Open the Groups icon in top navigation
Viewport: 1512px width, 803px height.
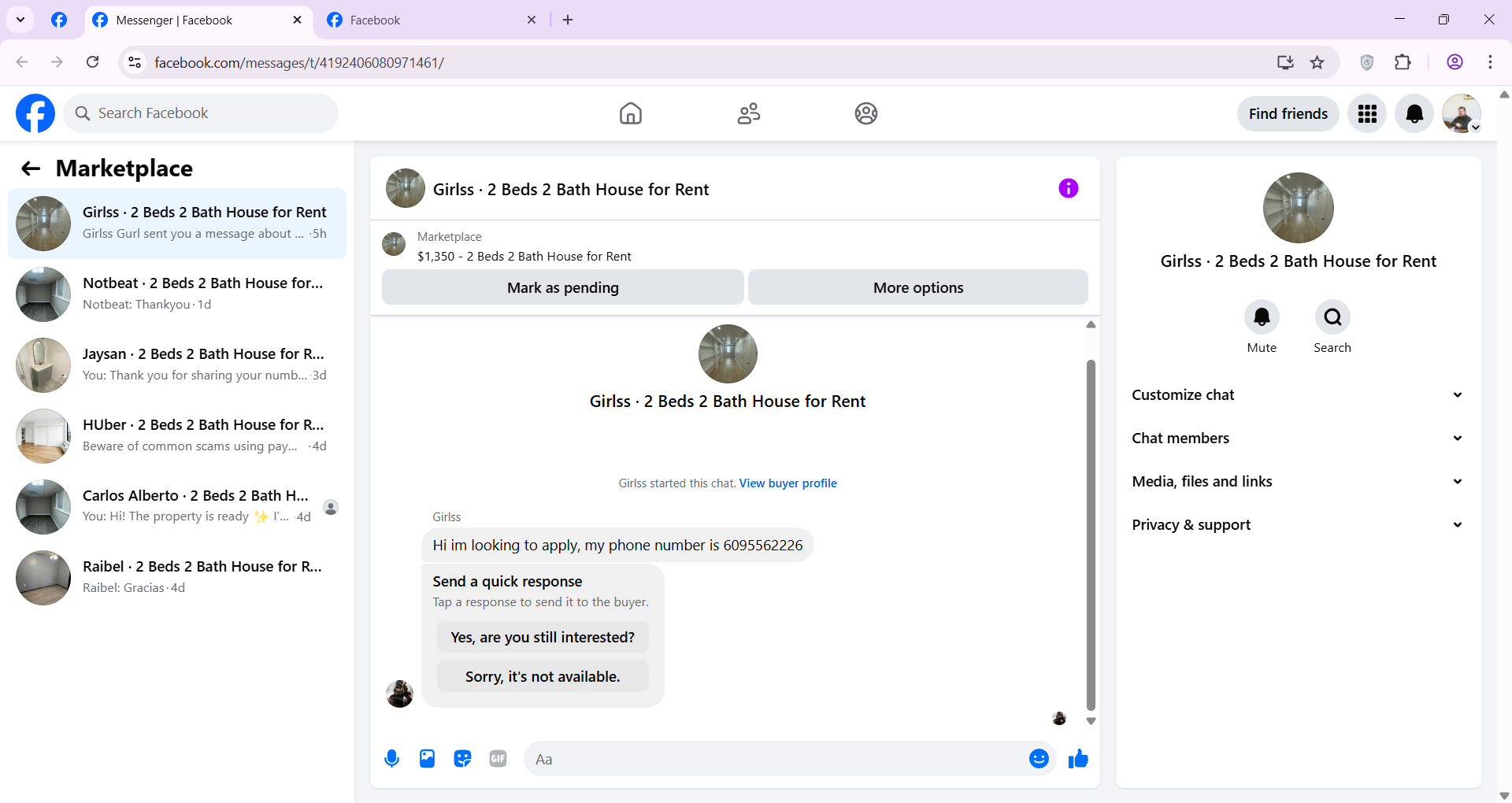pos(866,113)
